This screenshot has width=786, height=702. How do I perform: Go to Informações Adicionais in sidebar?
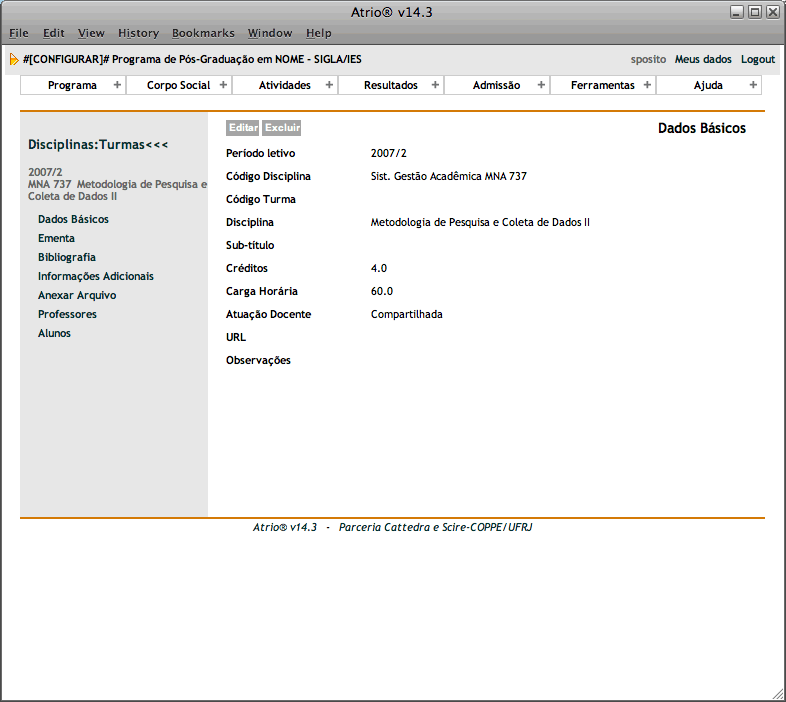coord(96,276)
